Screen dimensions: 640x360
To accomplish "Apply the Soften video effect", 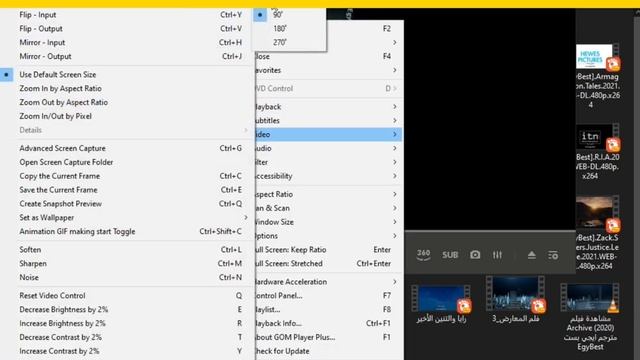I will click(x=126, y=249).
